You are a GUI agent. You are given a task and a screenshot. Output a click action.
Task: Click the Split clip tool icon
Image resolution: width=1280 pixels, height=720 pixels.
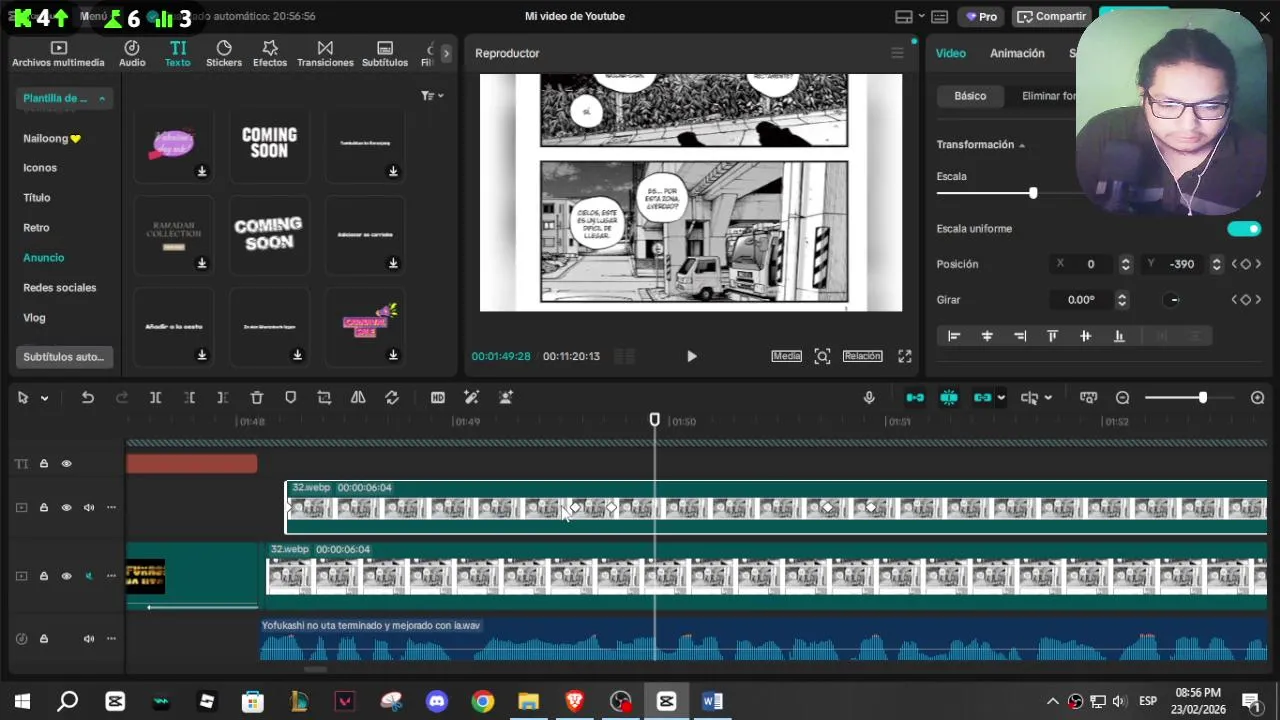coord(155,398)
